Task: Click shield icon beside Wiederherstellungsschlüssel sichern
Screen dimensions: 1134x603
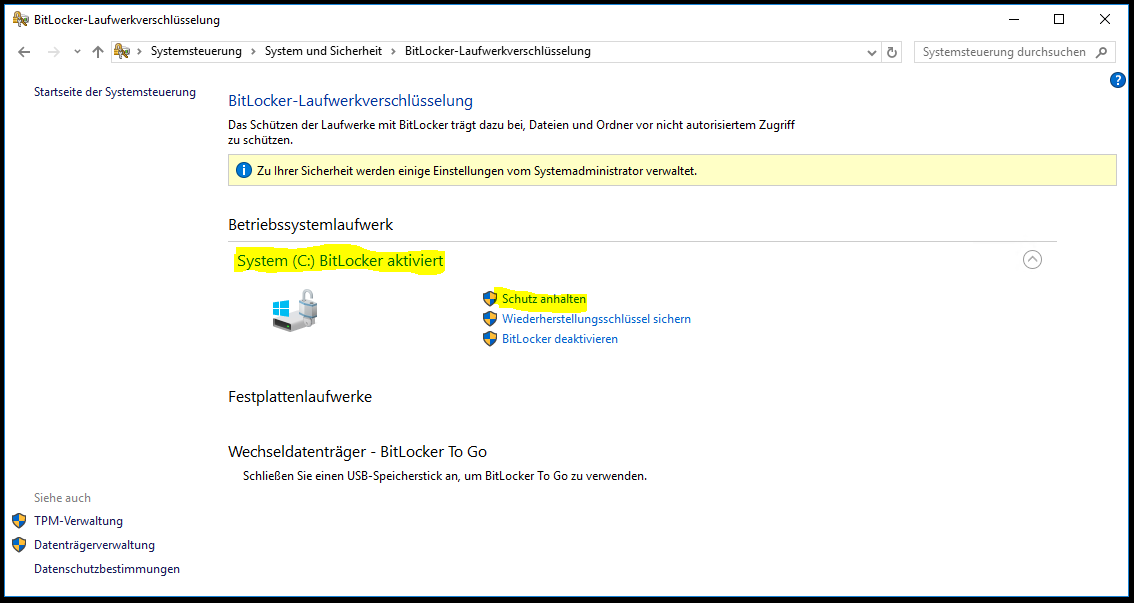Action: [490, 319]
